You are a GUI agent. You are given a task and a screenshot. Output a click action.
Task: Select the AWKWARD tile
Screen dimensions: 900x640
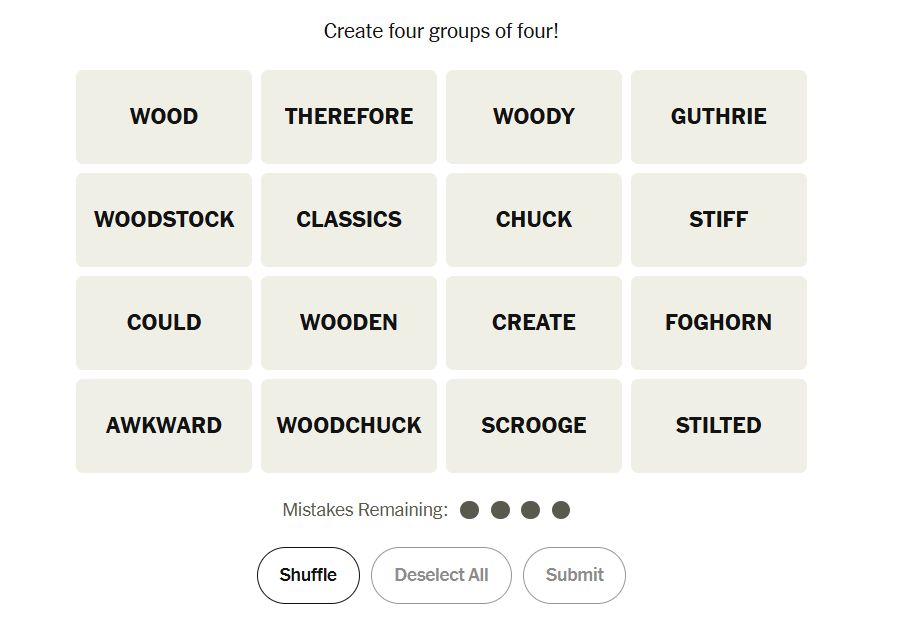(x=164, y=426)
